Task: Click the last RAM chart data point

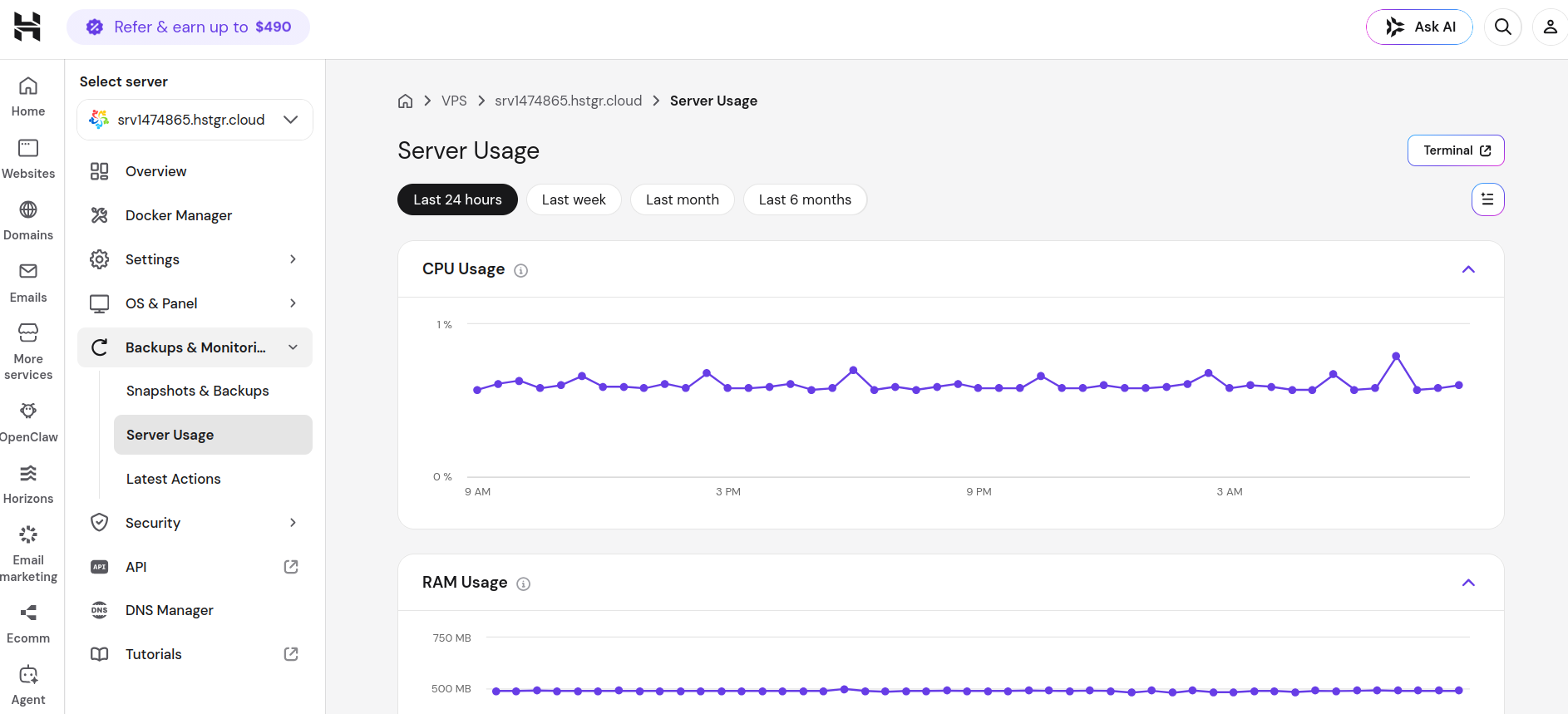Action: [x=1459, y=690]
